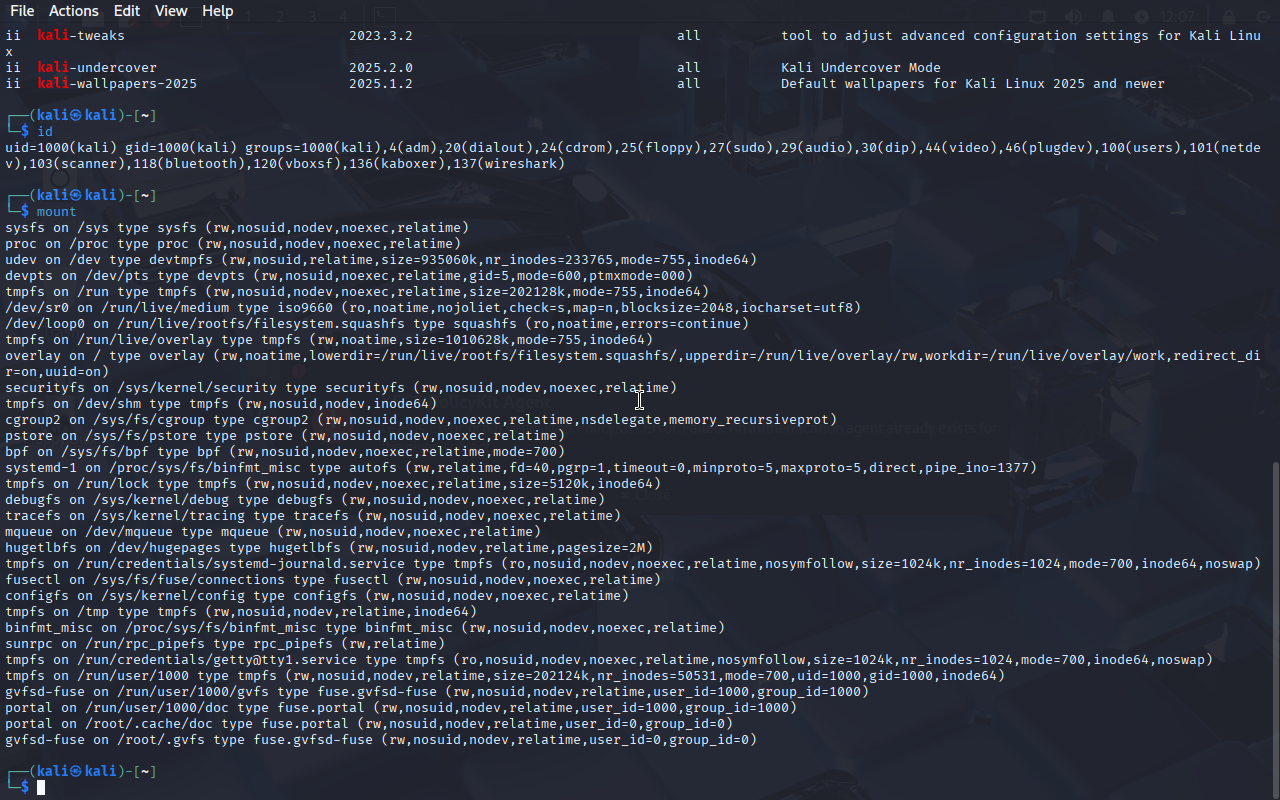Click the typed 'mount' command
This screenshot has width=1280, height=800.
coord(57,212)
